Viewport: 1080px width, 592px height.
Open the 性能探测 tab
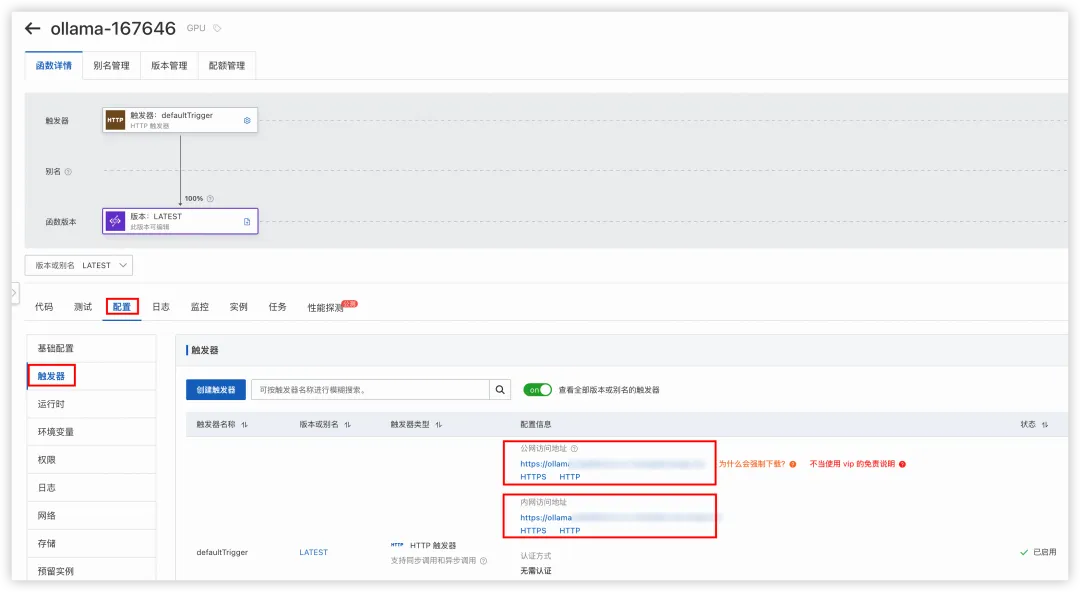coord(326,307)
